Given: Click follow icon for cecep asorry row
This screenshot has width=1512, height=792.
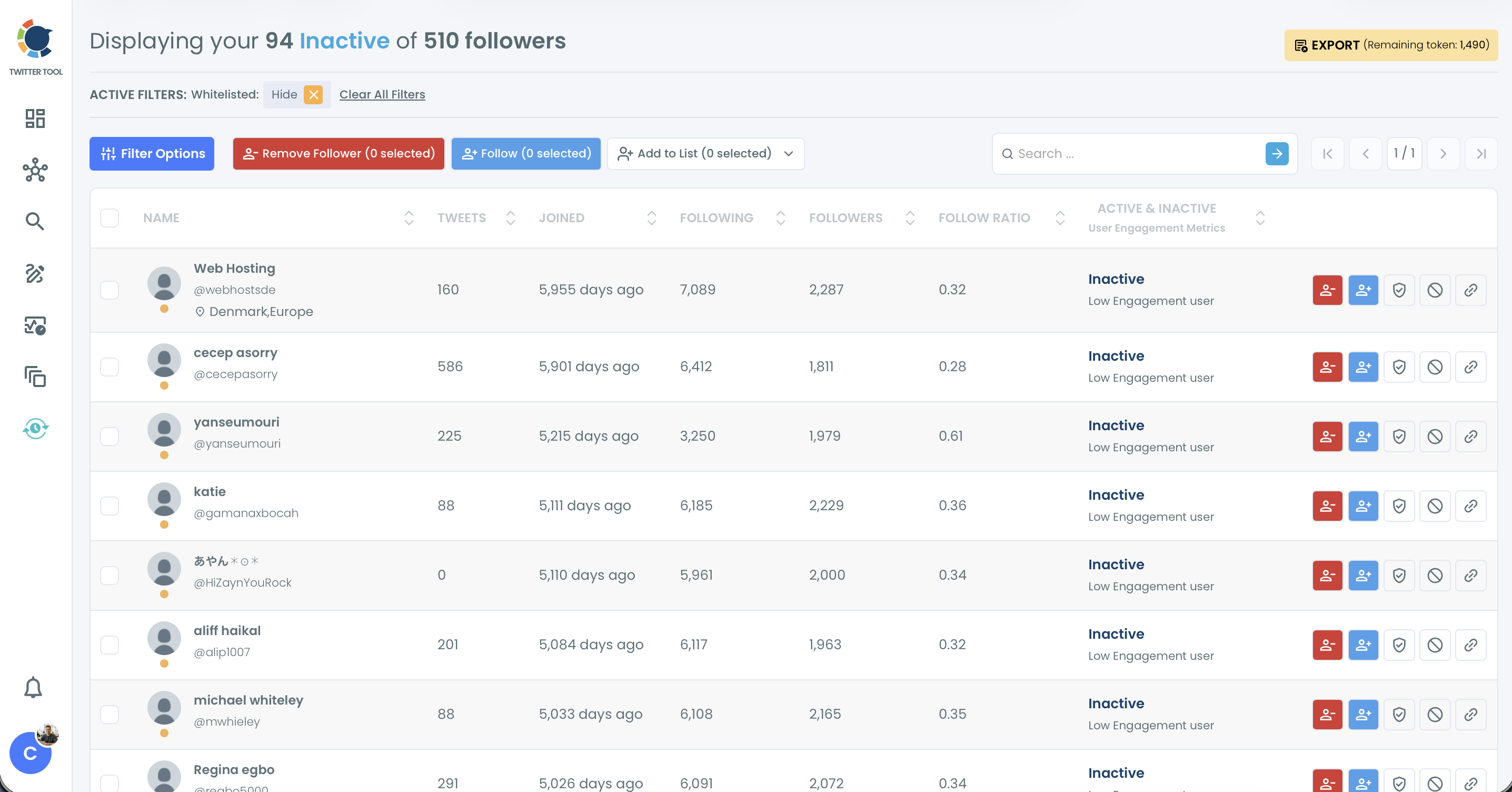Looking at the screenshot, I should (x=1363, y=367).
